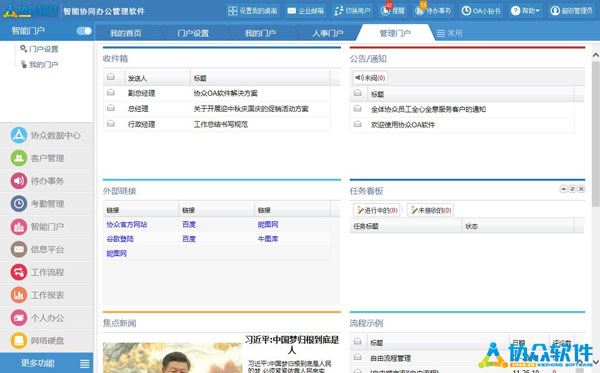Open message 关于开展迎中秋庆国庆的促销活动方案
The image size is (600, 373).
click(x=251, y=109)
